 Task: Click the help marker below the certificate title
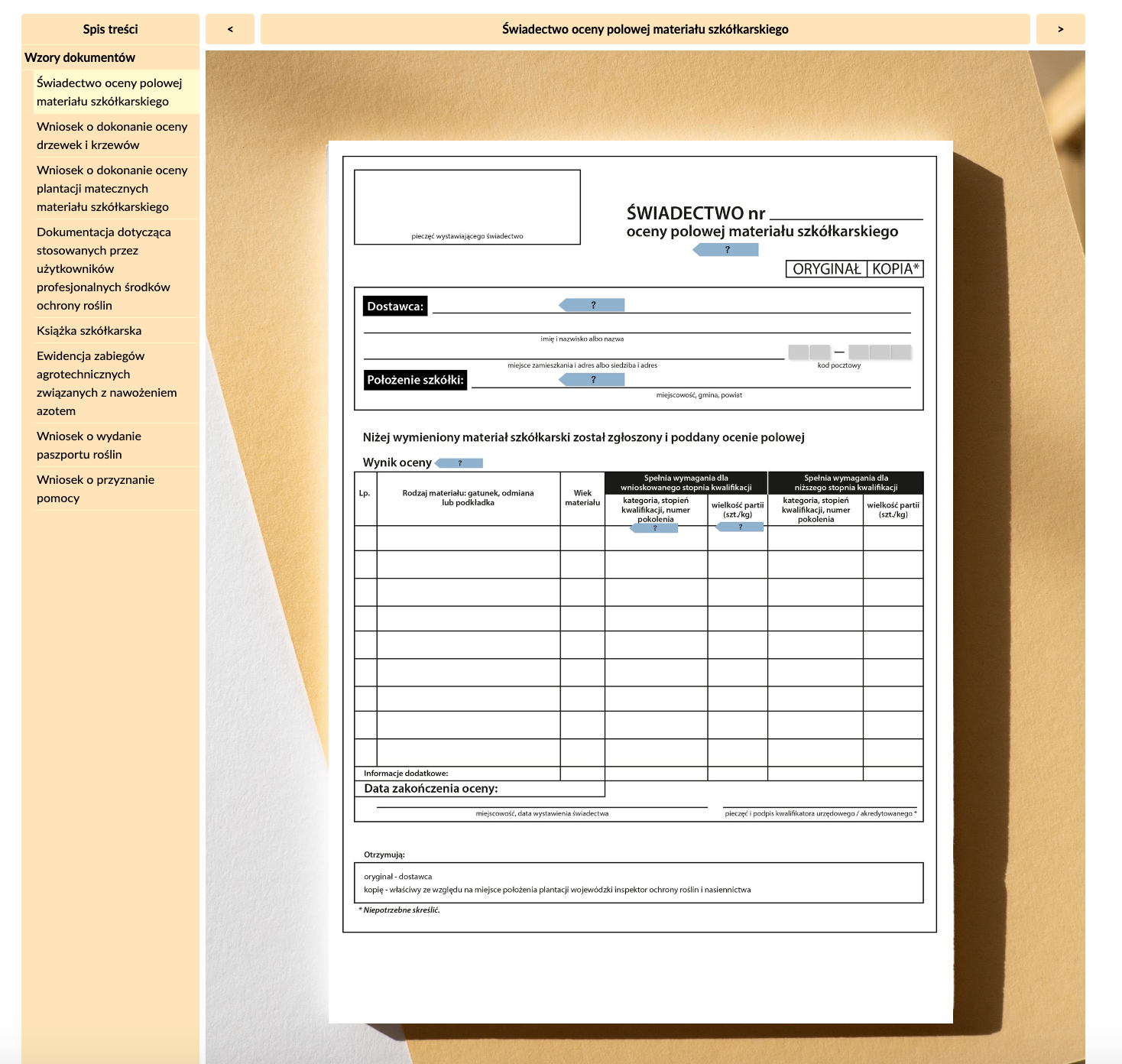[726, 250]
